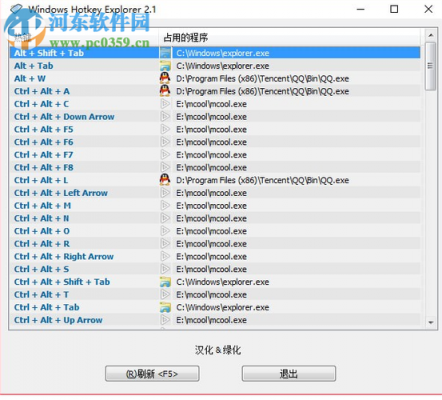Click the QQ penguin icon in the Ctrl + Alt + L row
The height and width of the screenshot is (400, 442).
(x=165, y=180)
